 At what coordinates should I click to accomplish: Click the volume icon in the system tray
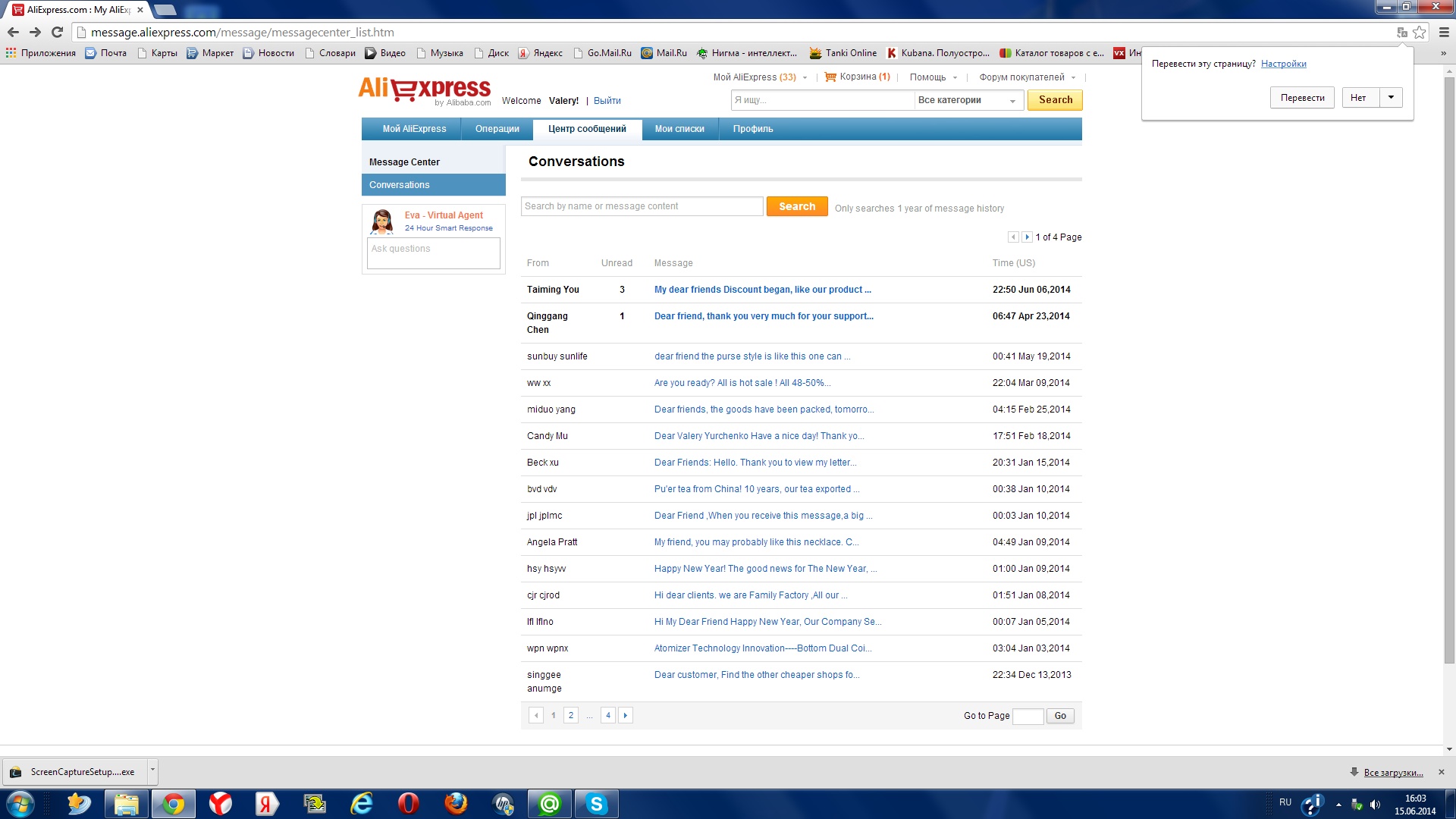pyautogui.click(x=1375, y=805)
